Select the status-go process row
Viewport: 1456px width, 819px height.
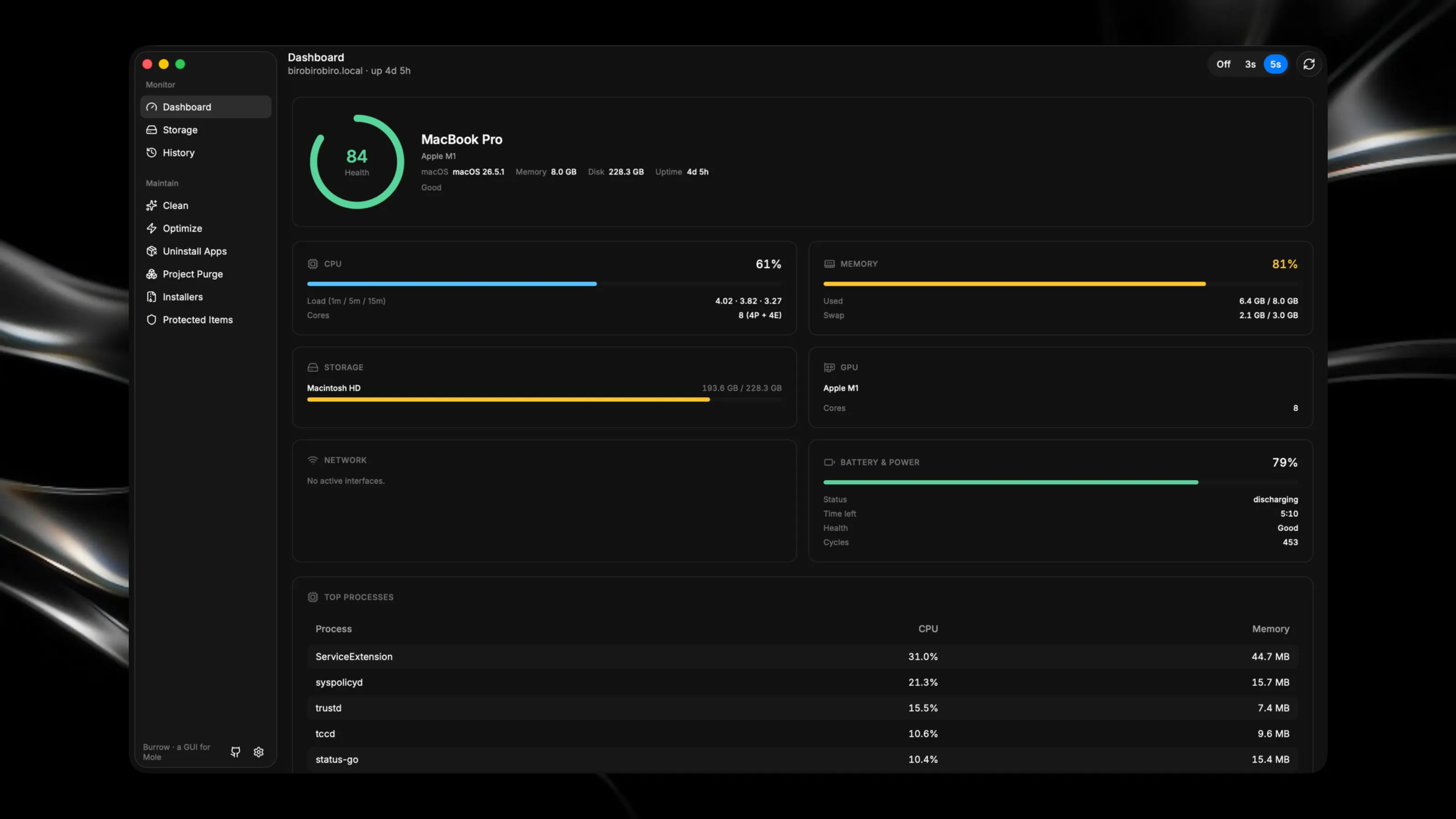click(803, 759)
